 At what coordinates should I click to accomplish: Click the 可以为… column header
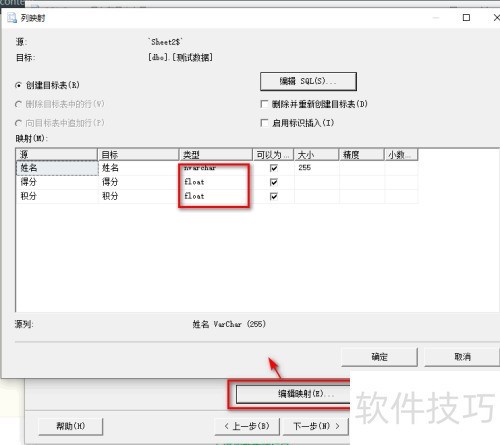pyautogui.click(x=273, y=155)
